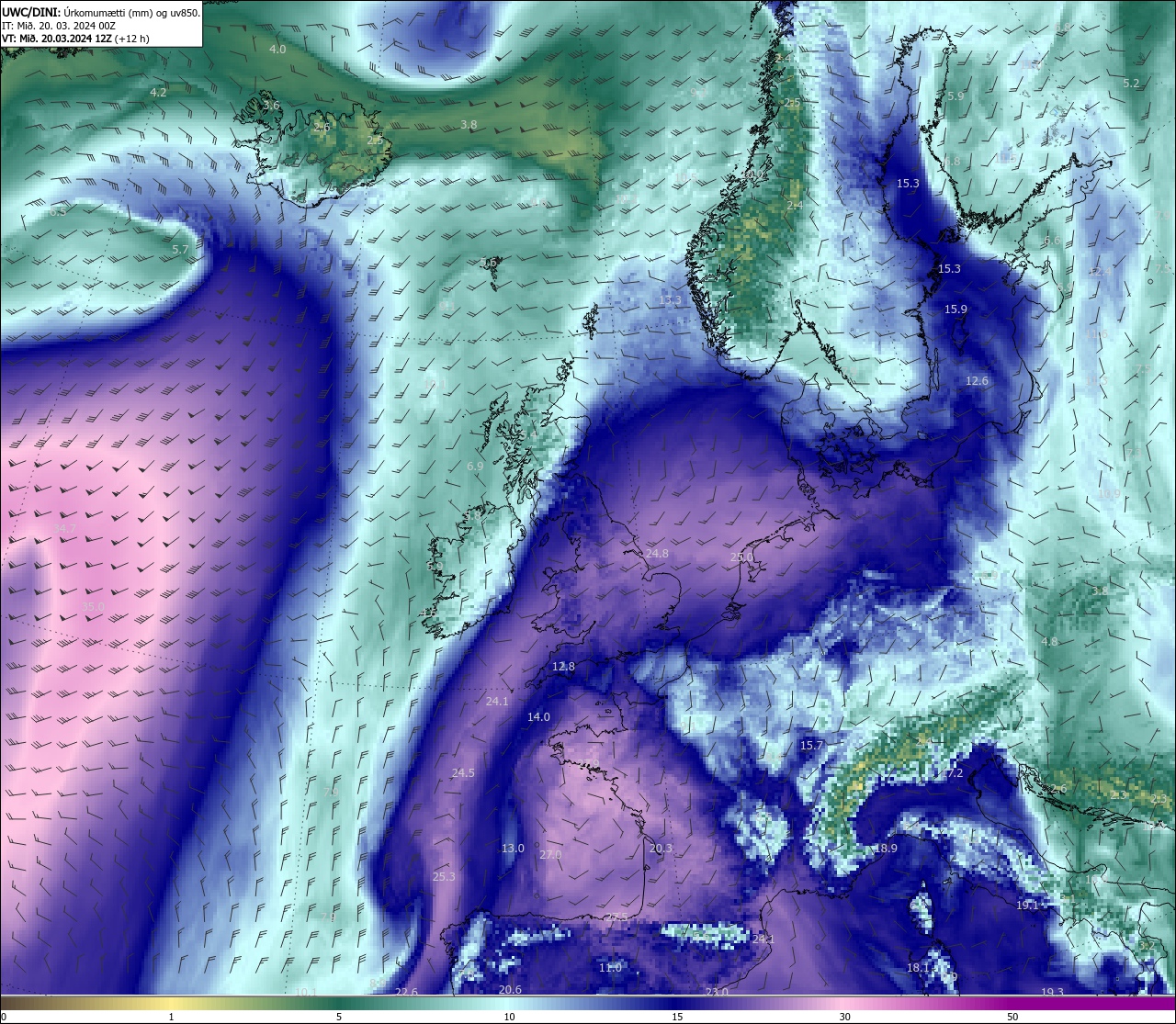Click the 20.3 value label
Image resolution: width=1176 pixels, height=1024 pixels.
click(661, 849)
